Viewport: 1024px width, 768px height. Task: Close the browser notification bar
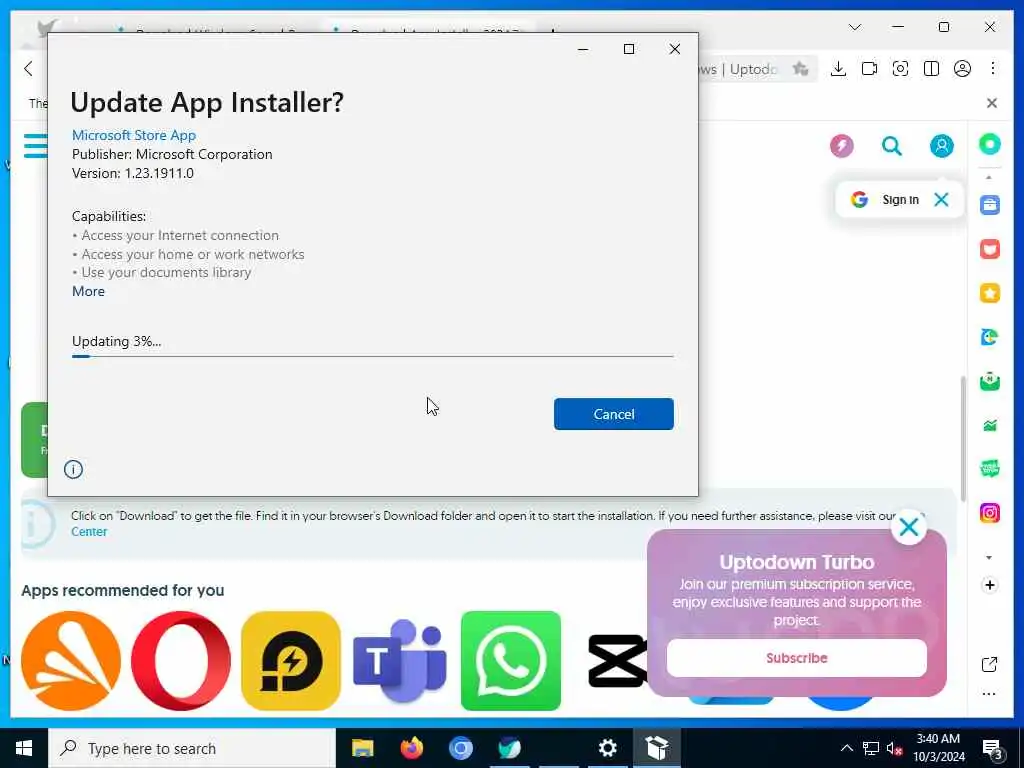tap(991, 103)
